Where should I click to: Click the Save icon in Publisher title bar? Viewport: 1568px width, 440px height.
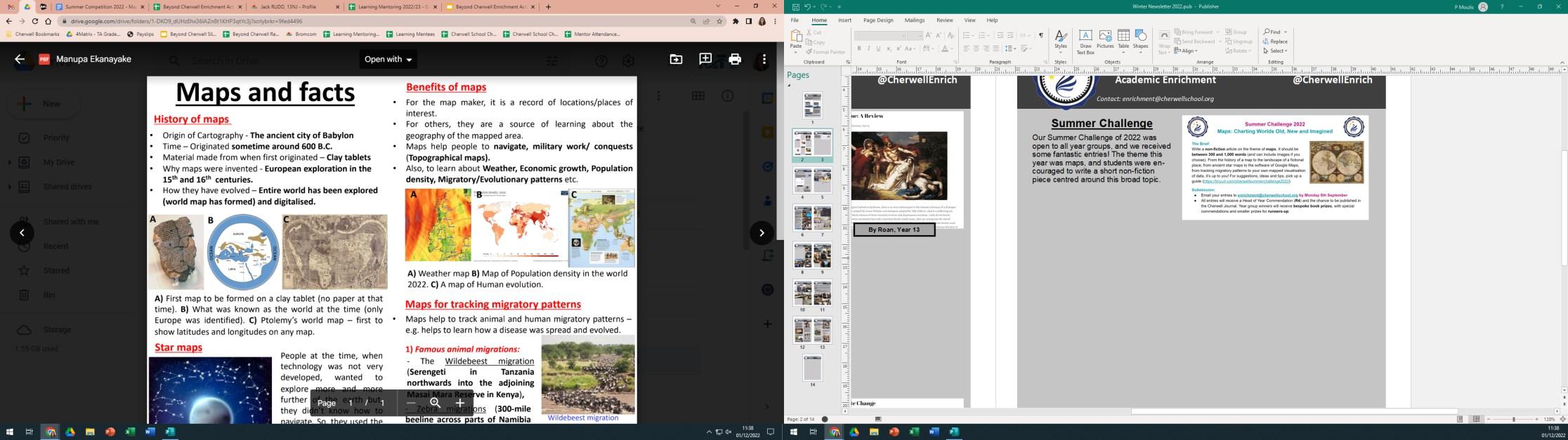tap(795, 7)
